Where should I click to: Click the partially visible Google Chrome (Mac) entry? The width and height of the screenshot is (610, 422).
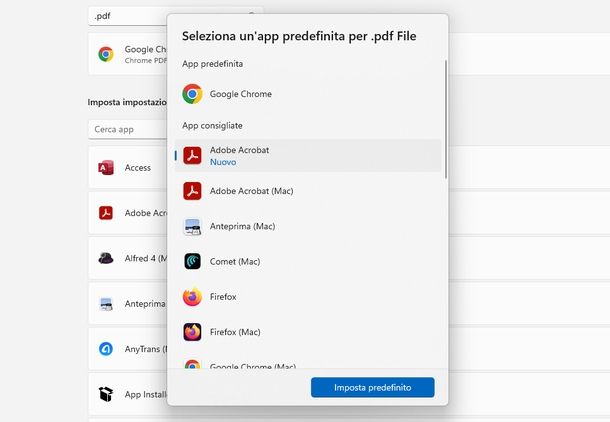pyautogui.click(x=252, y=367)
